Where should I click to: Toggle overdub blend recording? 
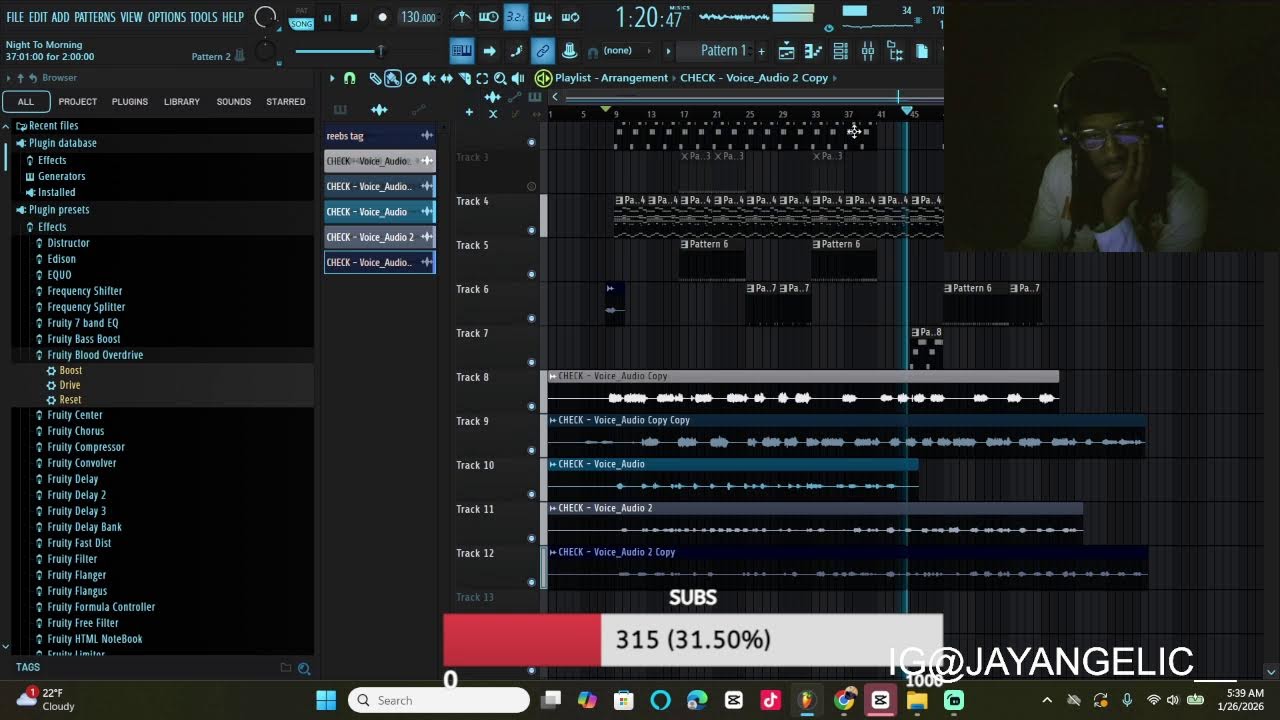(543, 17)
